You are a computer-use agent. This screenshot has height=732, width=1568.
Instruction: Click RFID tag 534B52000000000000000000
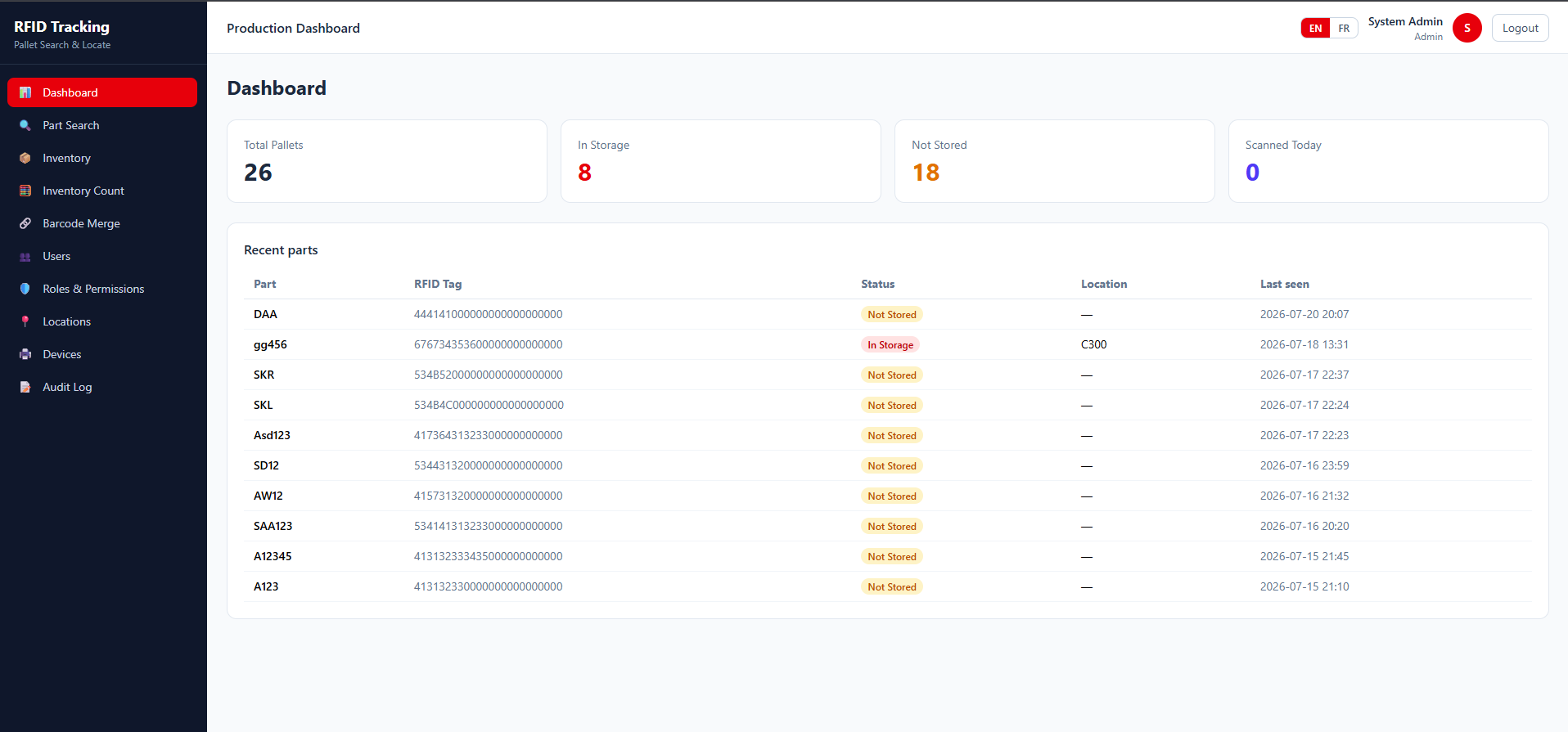pos(488,375)
